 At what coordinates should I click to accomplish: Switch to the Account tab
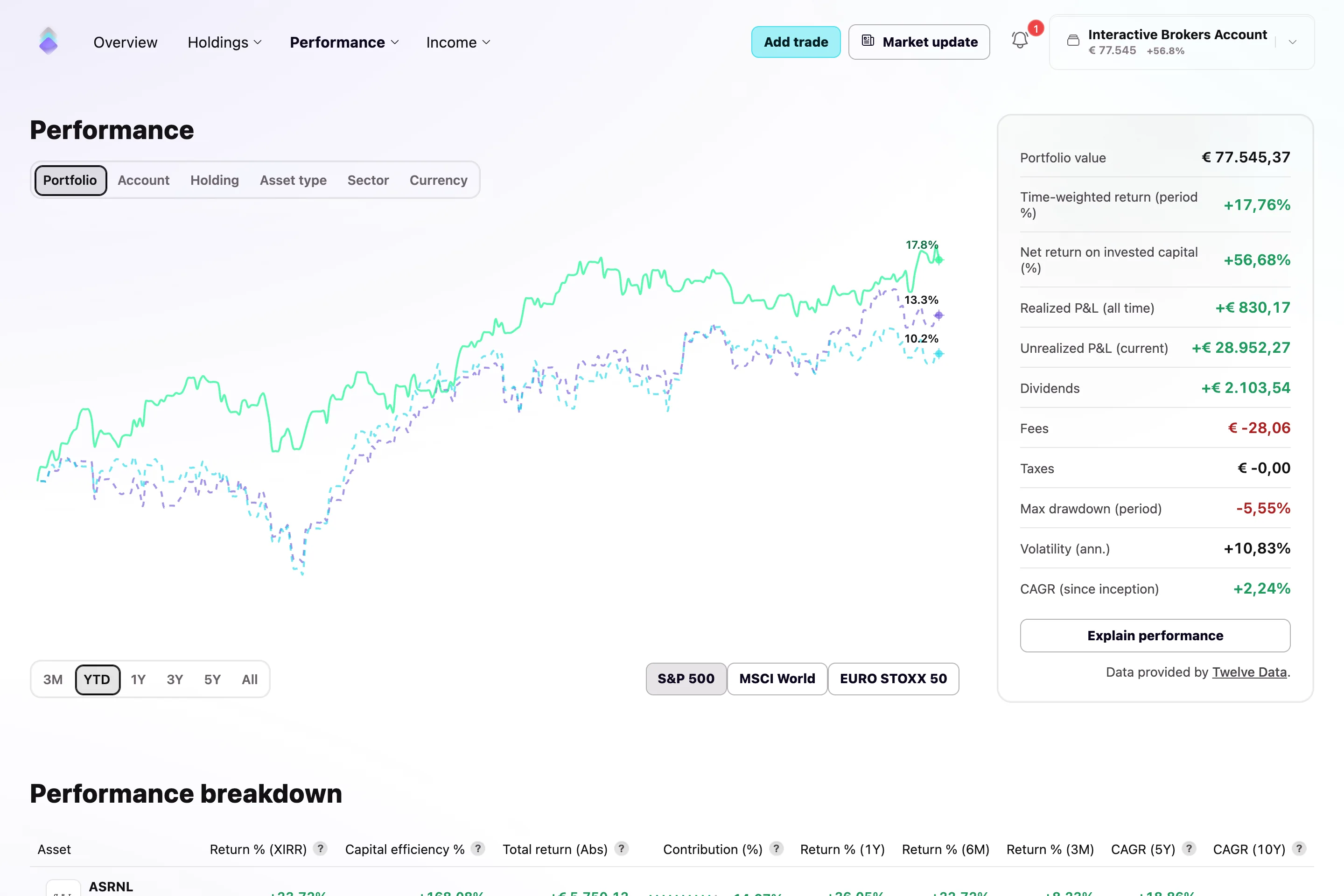click(143, 180)
